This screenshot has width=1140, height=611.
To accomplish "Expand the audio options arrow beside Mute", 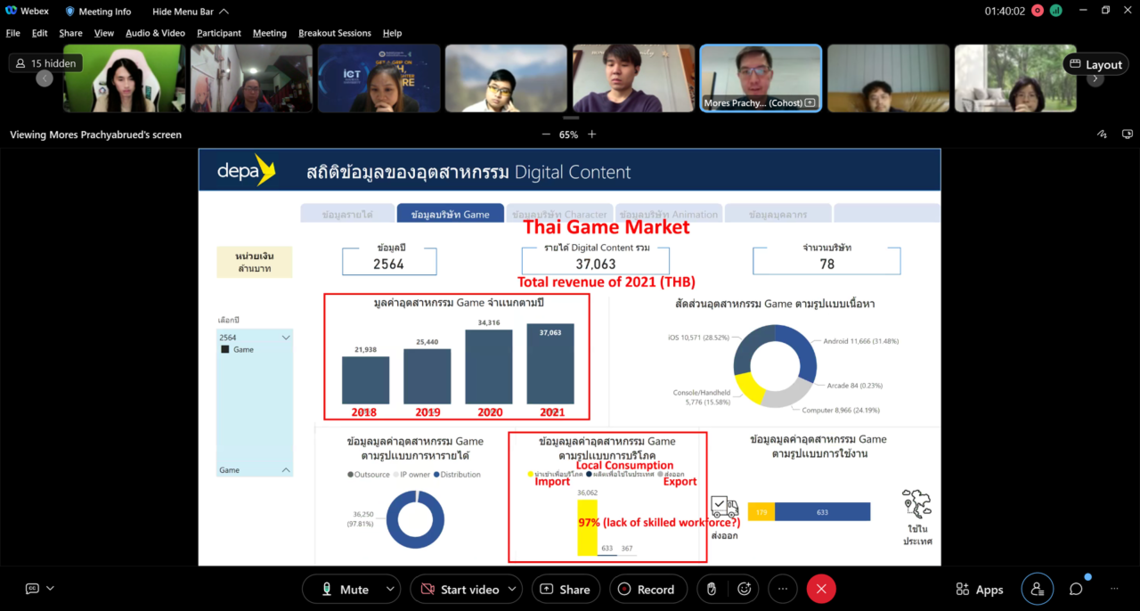I will coord(390,589).
